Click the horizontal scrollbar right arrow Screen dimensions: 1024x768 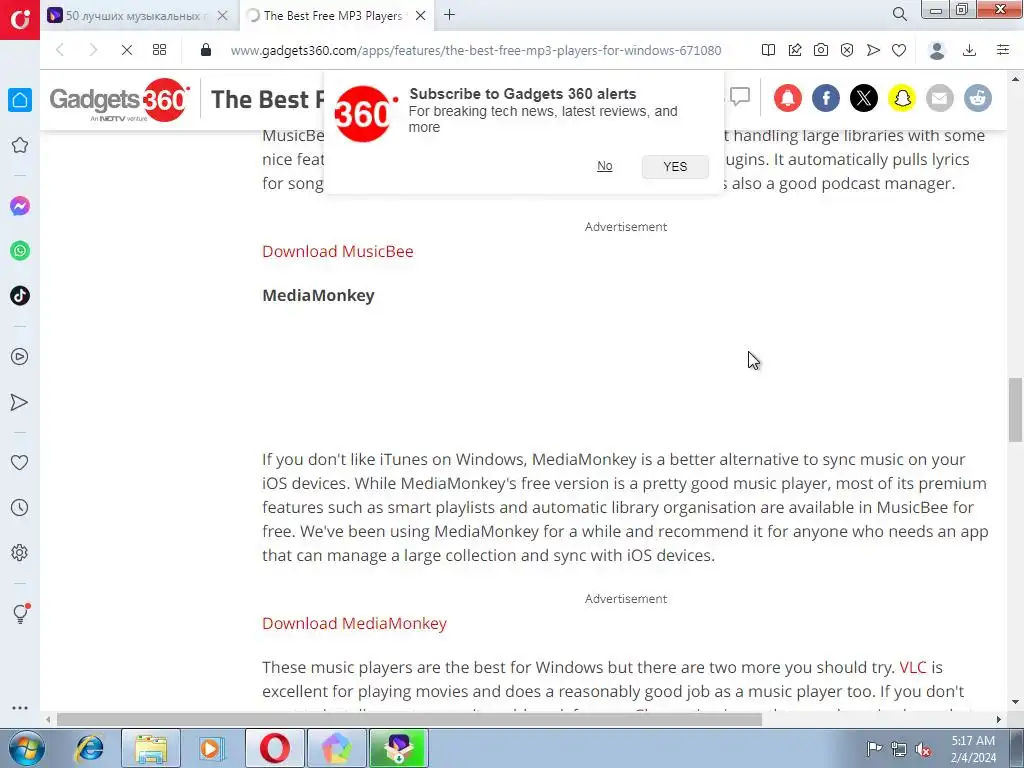click(x=999, y=720)
